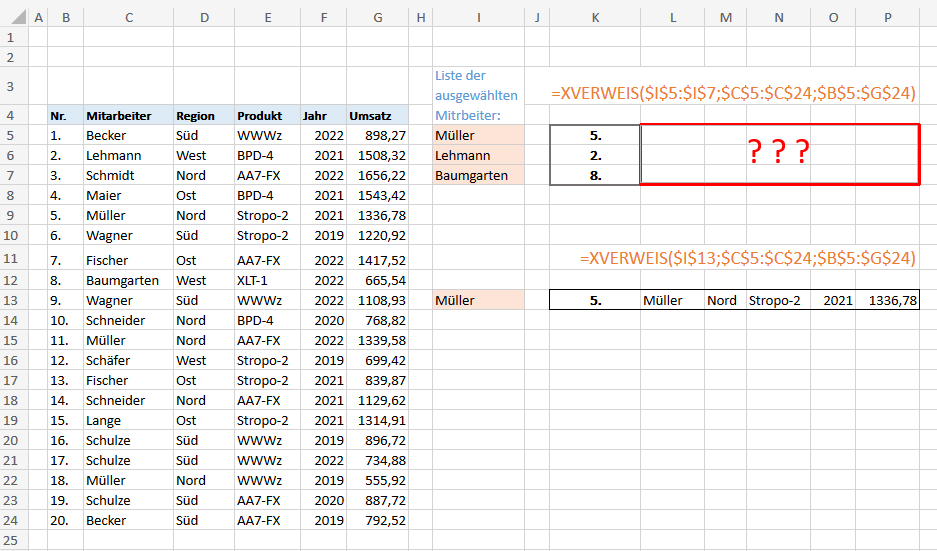The image size is (937, 551).
Task: Click 'Müller' in cell I13
Action: point(479,300)
